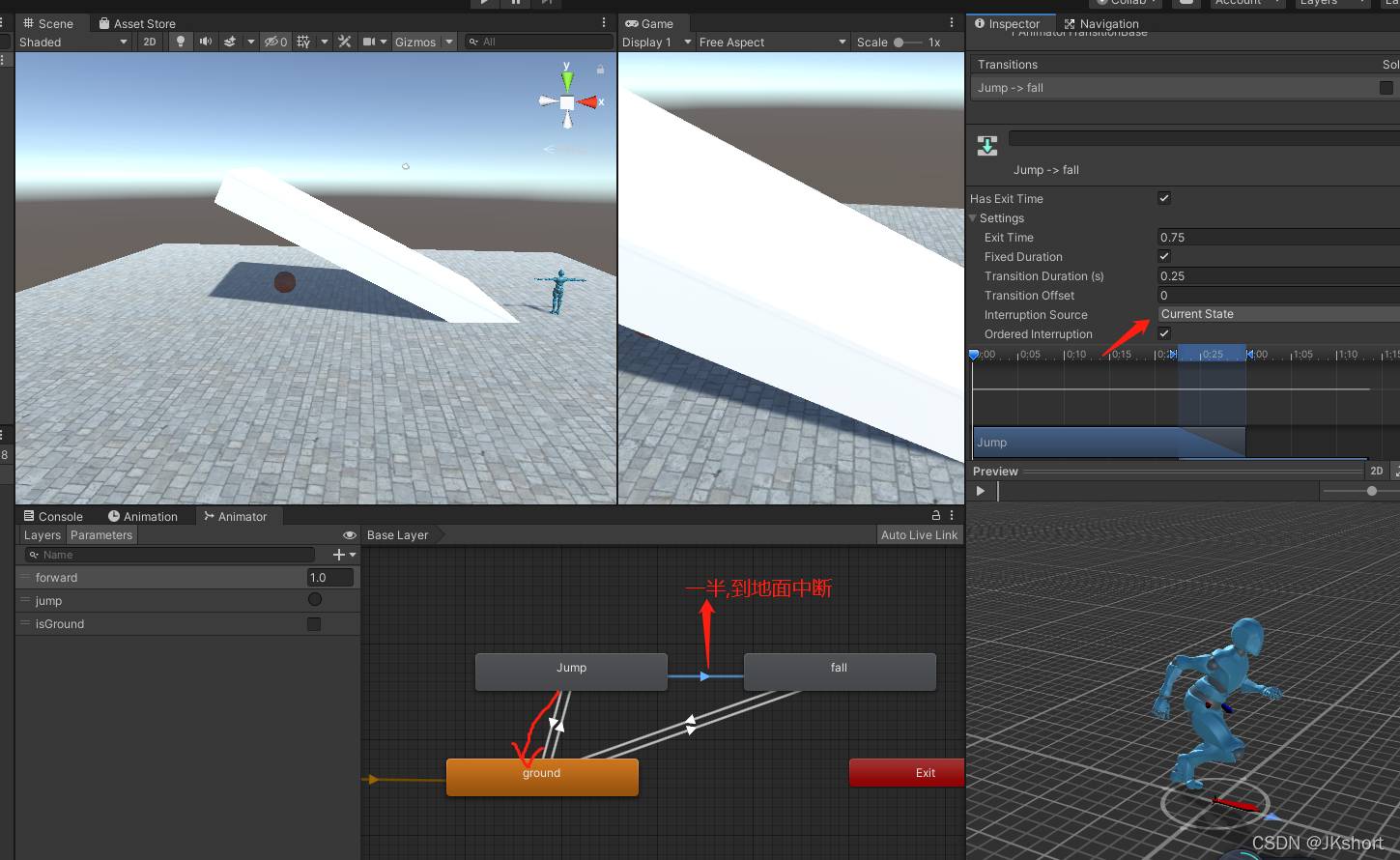Click transition timeline start playhead marker
The height and width of the screenshot is (860, 1400).
click(974, 355)
